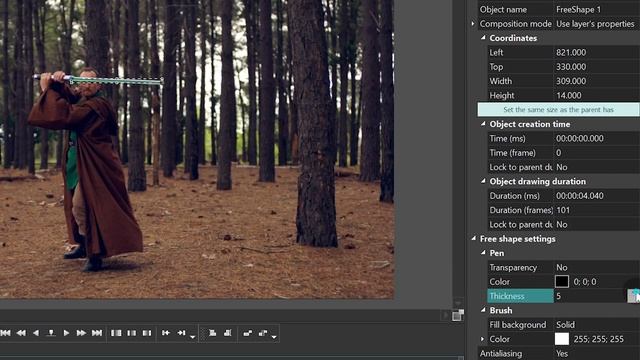Open the black Pen color swatch
Viewport: 640px width, 360px height.
(x=562, y=282)
